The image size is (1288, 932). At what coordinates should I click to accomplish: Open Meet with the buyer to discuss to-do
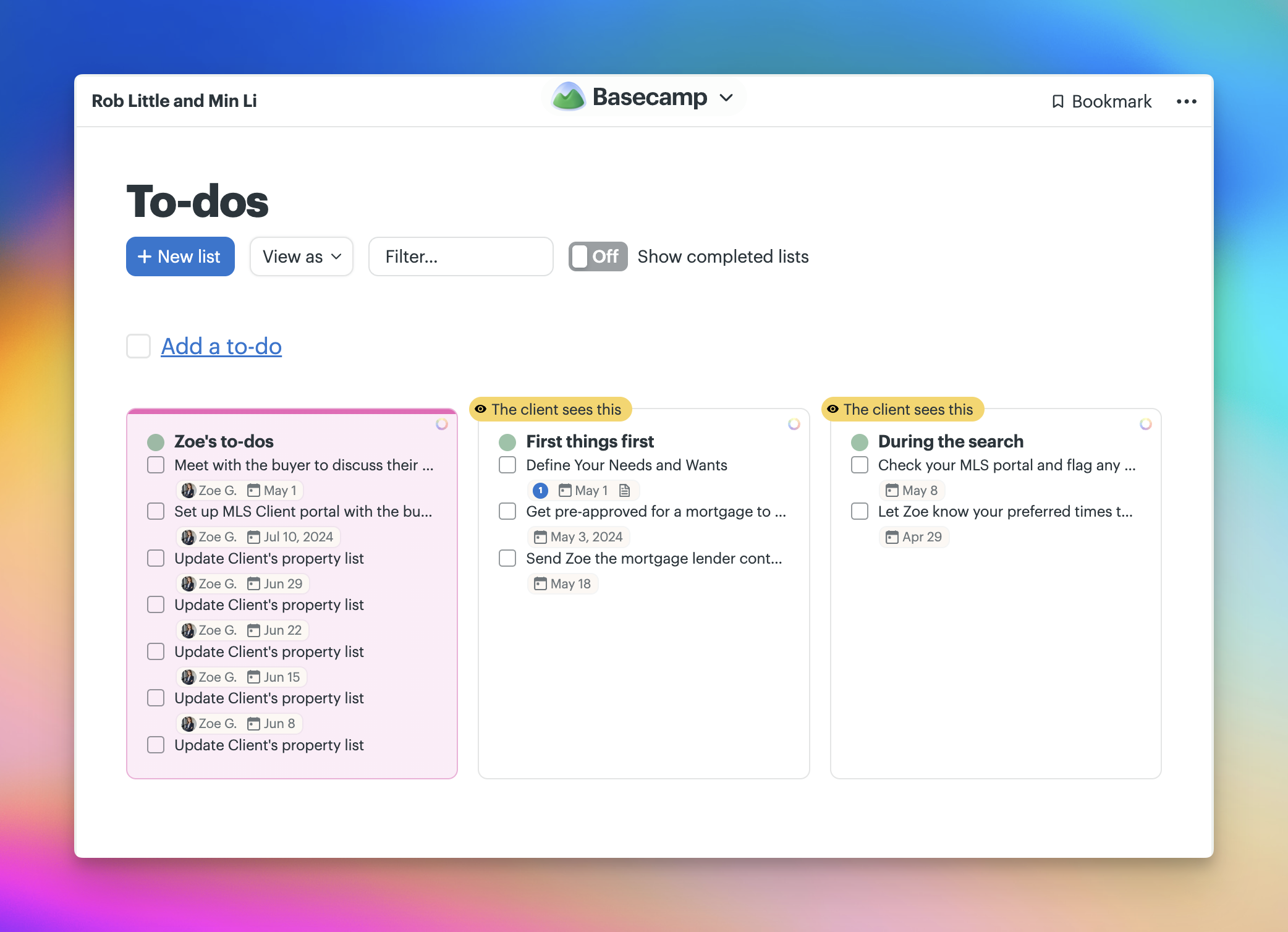[304, 465]
